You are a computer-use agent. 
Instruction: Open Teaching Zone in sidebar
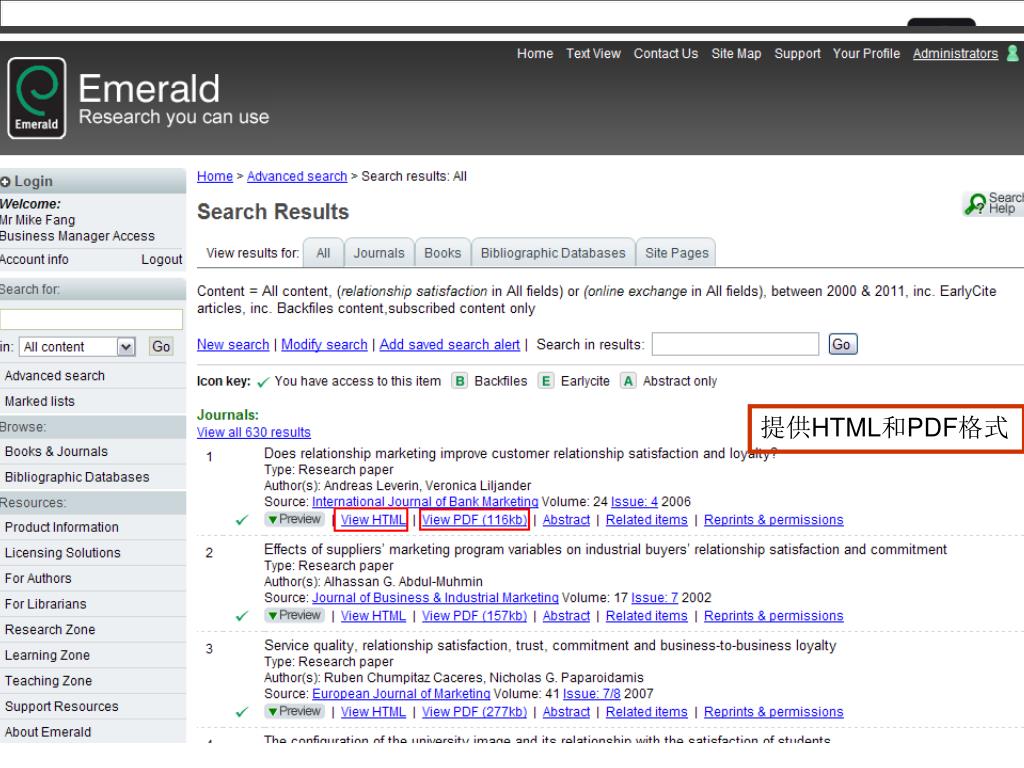coord(48,680)
